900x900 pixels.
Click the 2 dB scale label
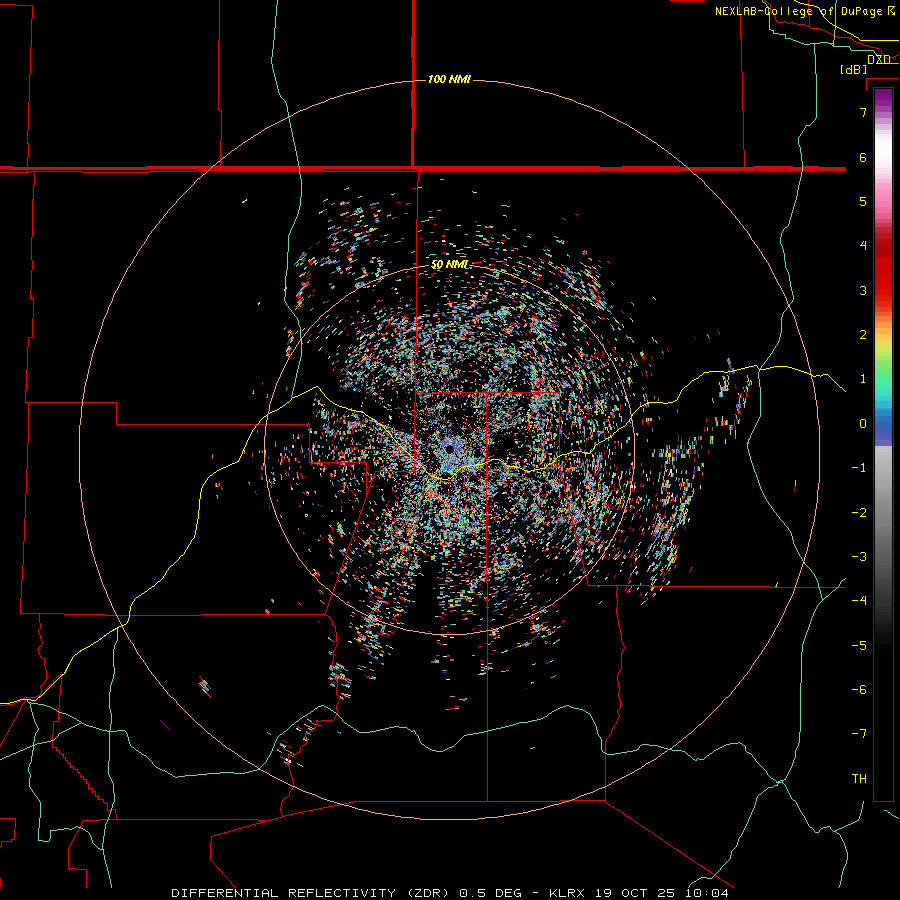click(x=863, y=335)
